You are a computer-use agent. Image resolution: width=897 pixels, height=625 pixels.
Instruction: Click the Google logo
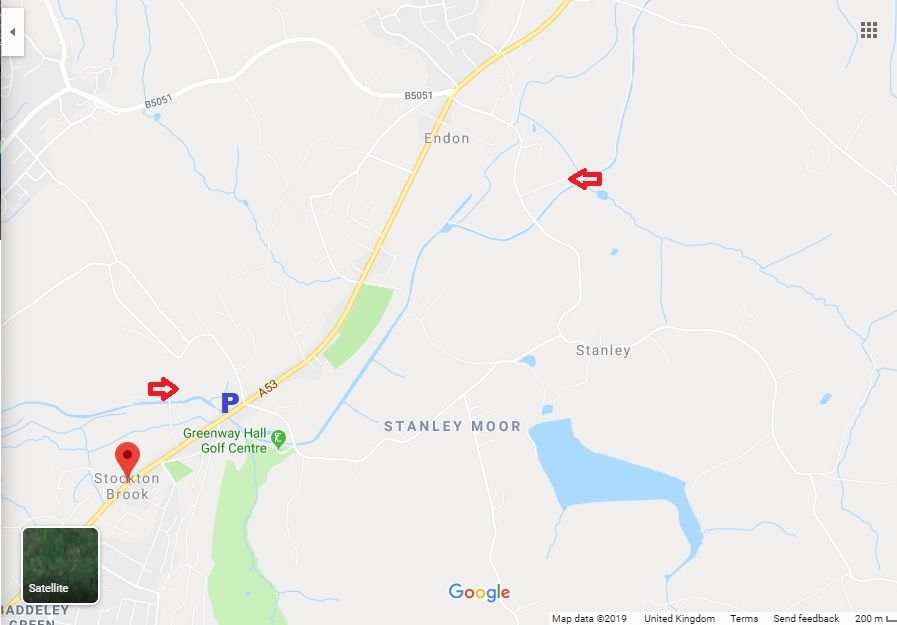point(479,592)
